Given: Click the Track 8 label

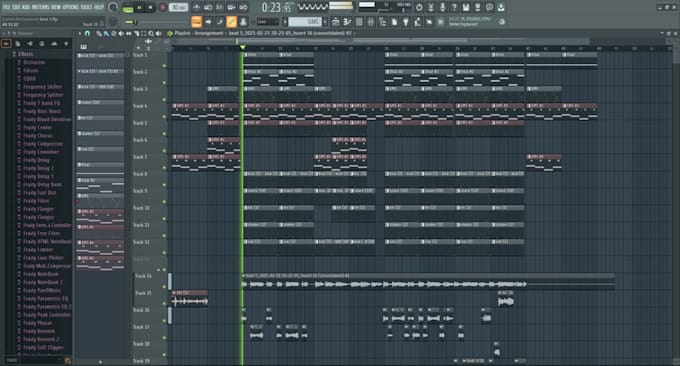Looking at the screenshot, I should (x=140, y=174).
